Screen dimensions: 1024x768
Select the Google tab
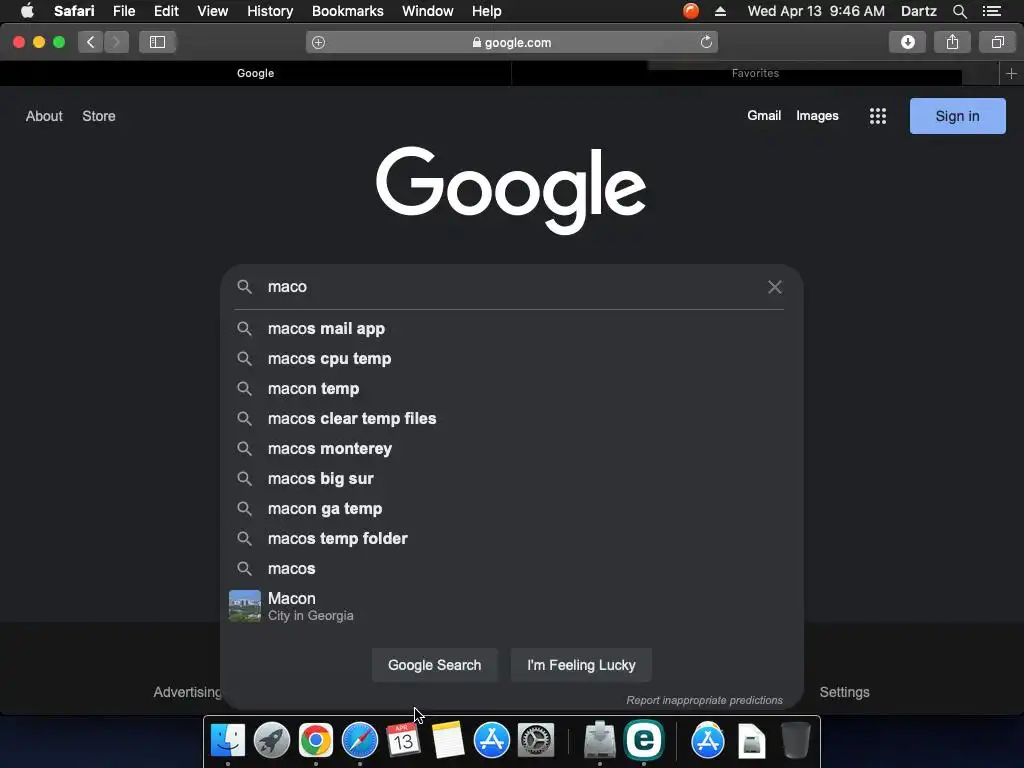pyautogui.click(x=255, y=73)
